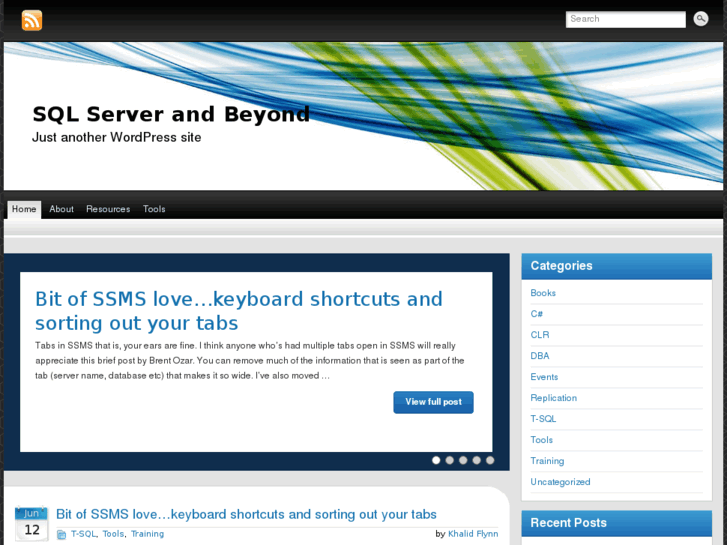Open the Uncategorized category
727x545 pixels.
560,482
